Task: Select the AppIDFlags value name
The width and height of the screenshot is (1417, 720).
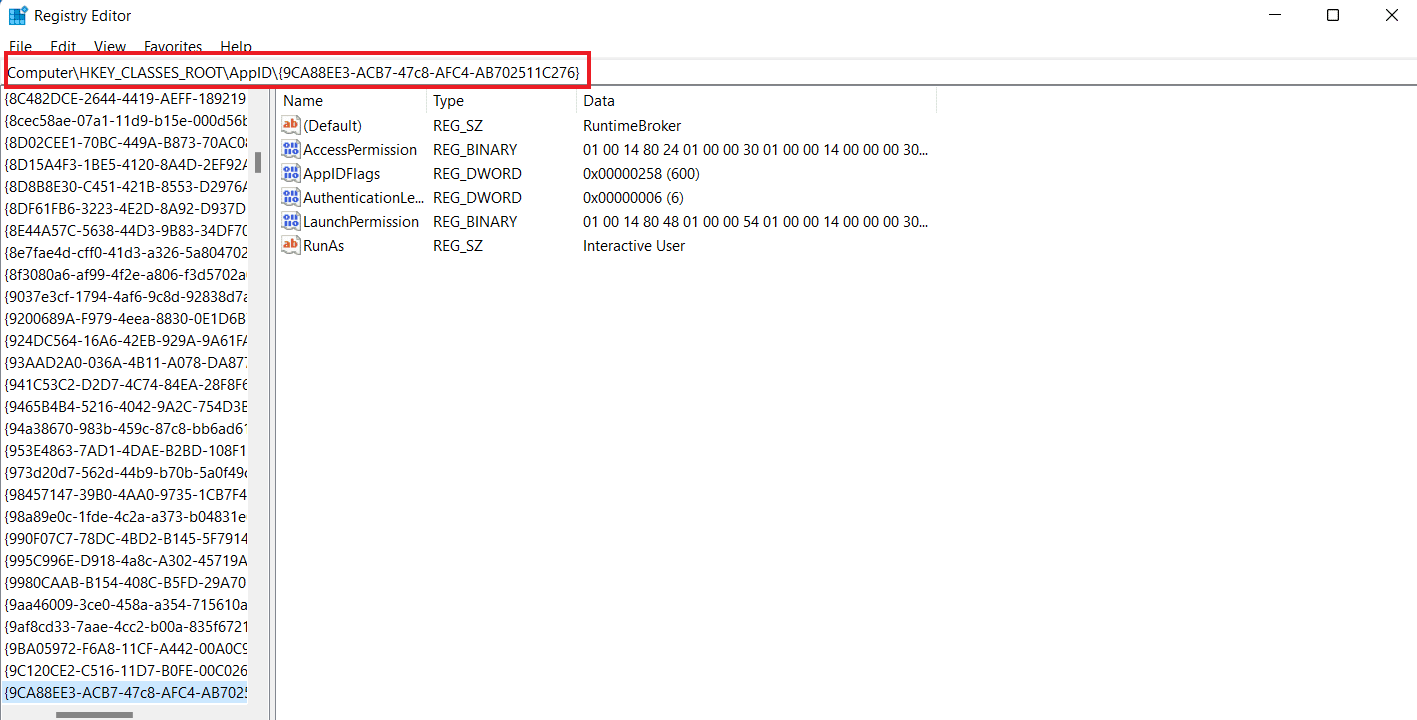Action: [342, 173]
